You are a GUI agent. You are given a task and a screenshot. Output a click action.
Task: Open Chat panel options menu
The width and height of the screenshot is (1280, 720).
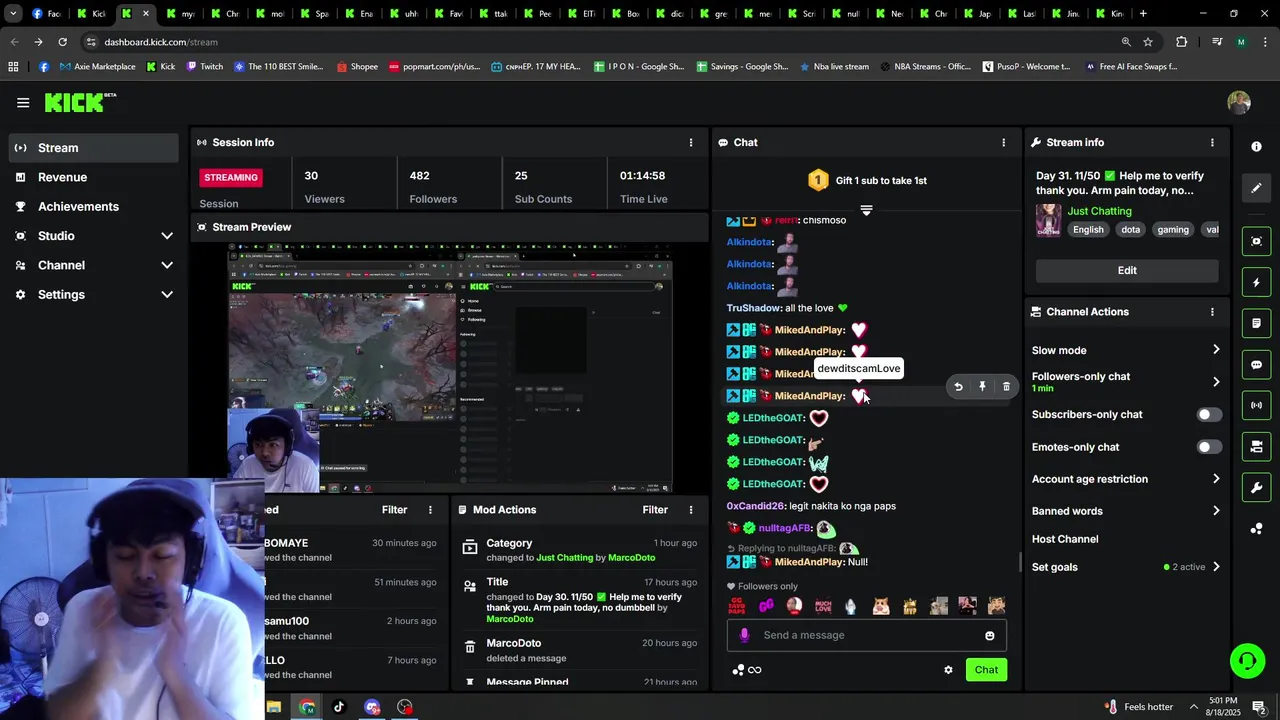click(1004, 142)
